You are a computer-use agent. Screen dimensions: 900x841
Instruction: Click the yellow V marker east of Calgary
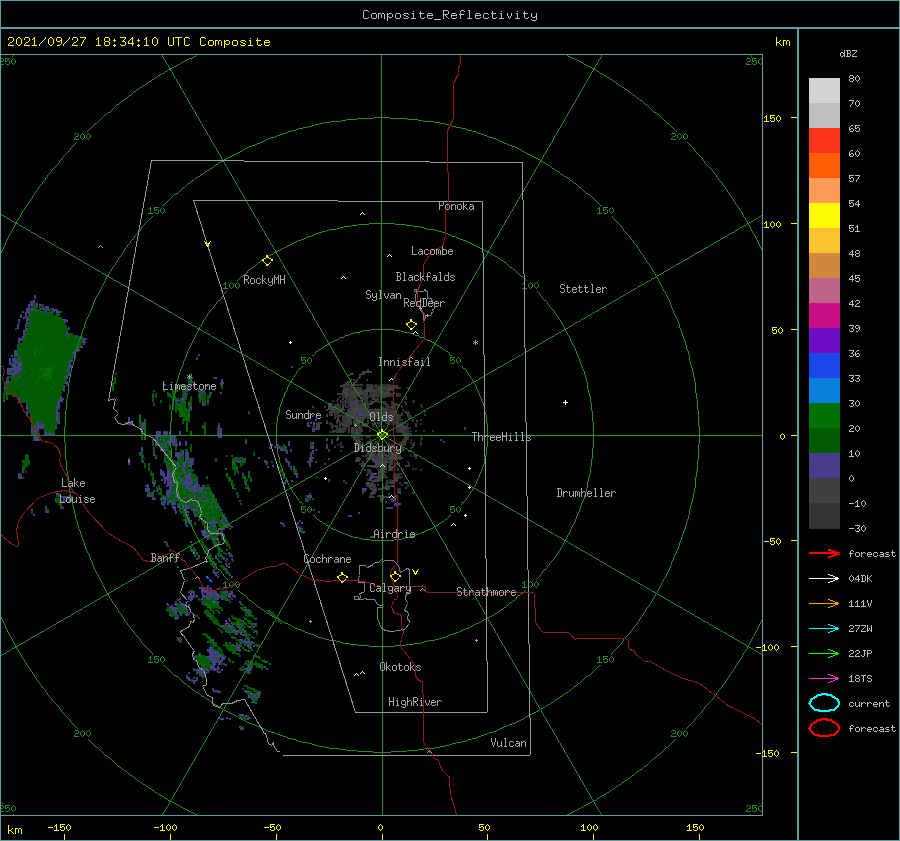pos(416,572)
